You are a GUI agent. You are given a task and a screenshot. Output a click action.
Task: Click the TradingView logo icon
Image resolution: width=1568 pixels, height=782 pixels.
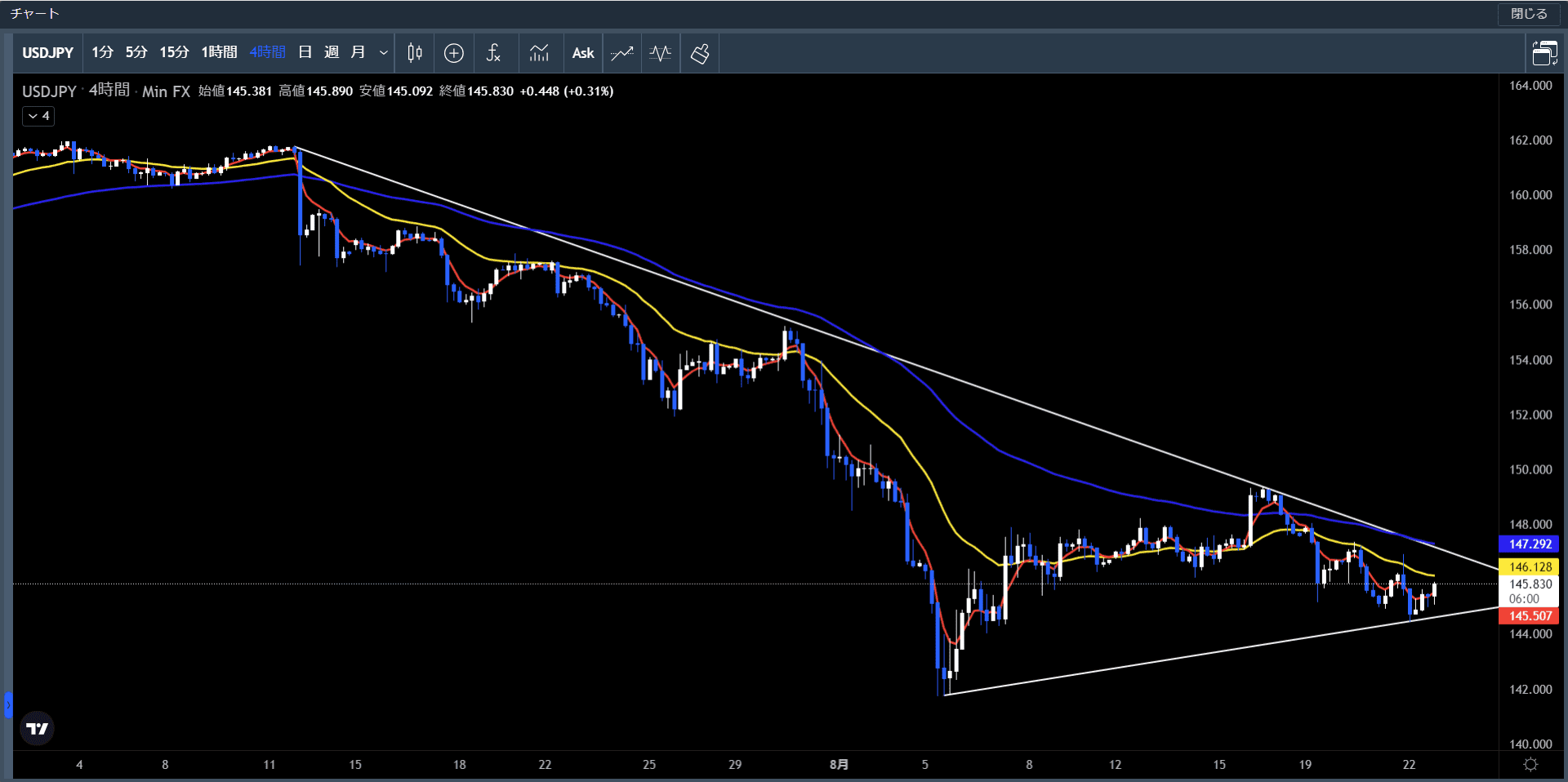coord(37,728)
